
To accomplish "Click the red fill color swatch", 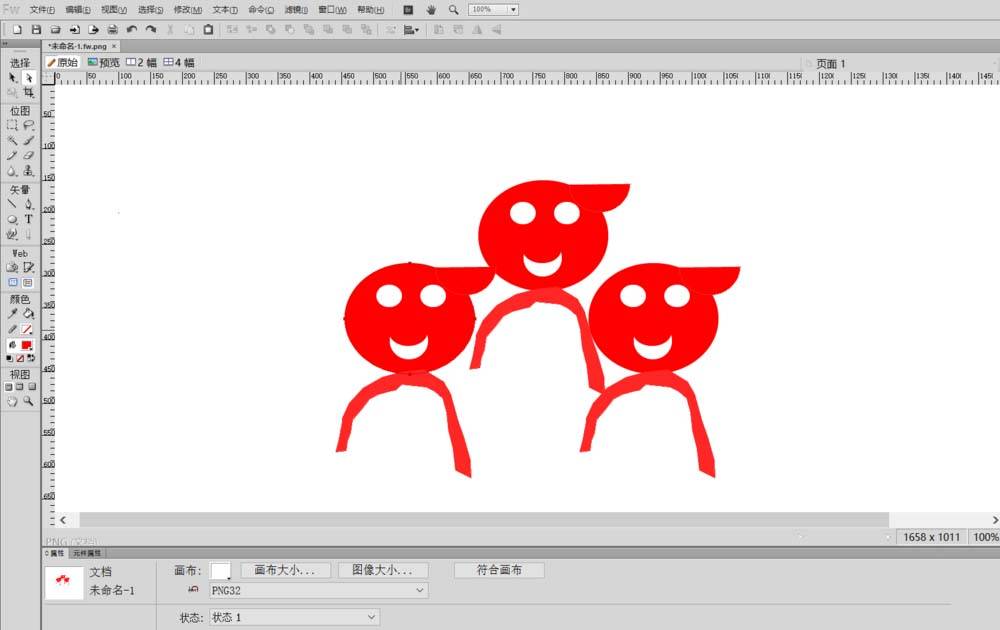I will click(27, 345).
